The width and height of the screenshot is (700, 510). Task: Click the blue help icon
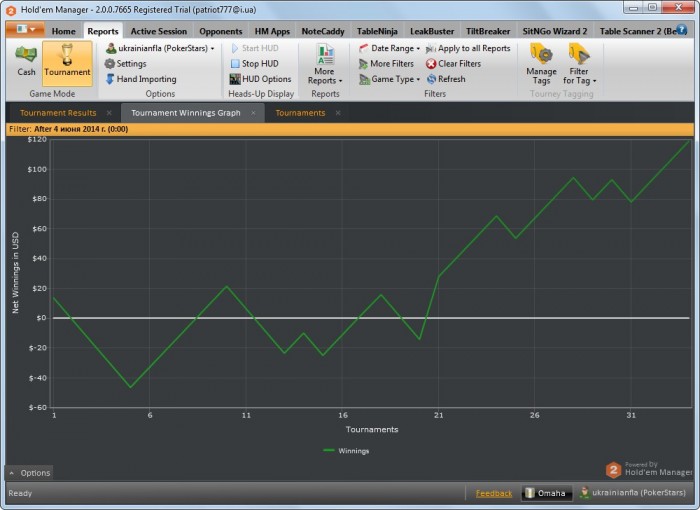(x=682, y=30)
